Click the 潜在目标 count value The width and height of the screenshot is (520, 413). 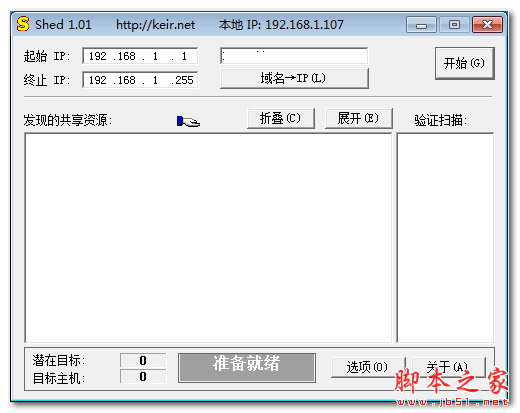[x=143, y=360]
